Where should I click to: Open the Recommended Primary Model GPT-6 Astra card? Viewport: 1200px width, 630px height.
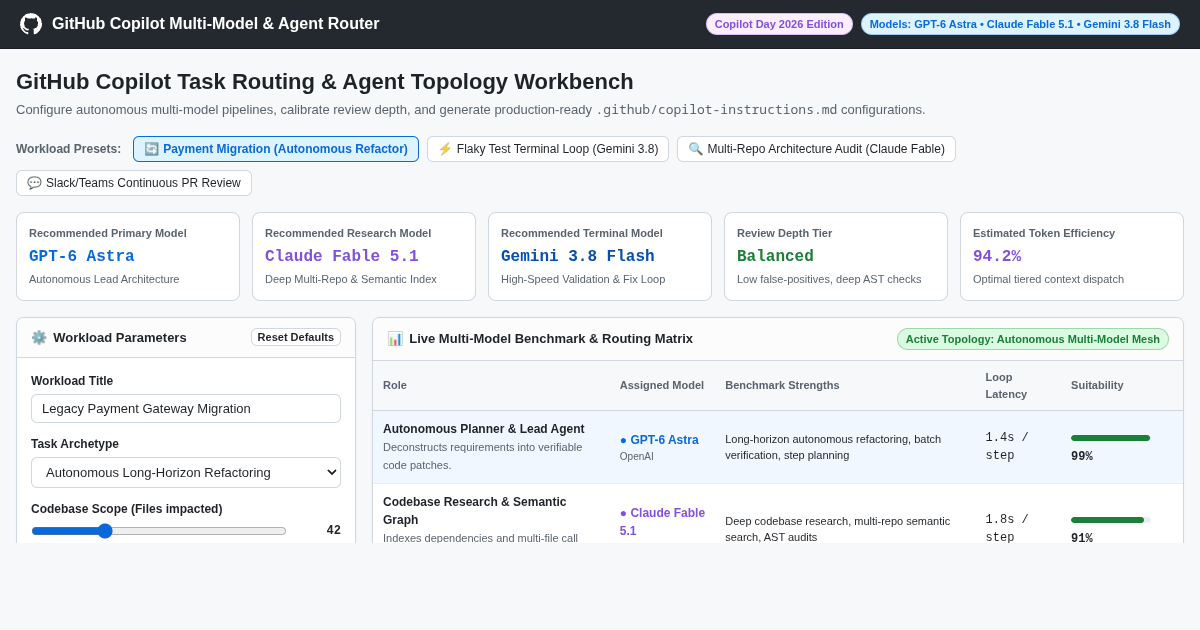point(128,256)
